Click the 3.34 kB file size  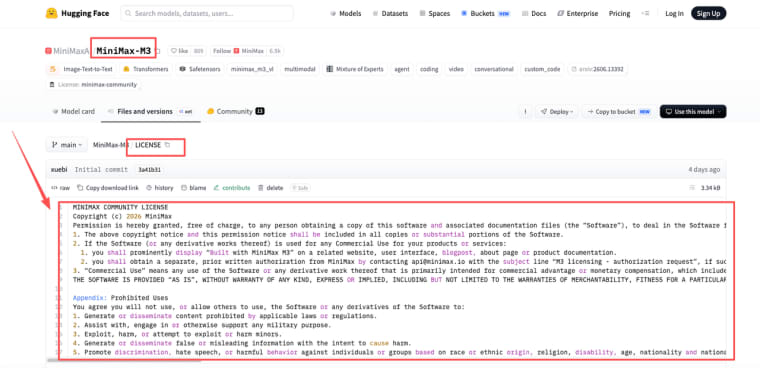pyautogui.click(x=710, y=188)
